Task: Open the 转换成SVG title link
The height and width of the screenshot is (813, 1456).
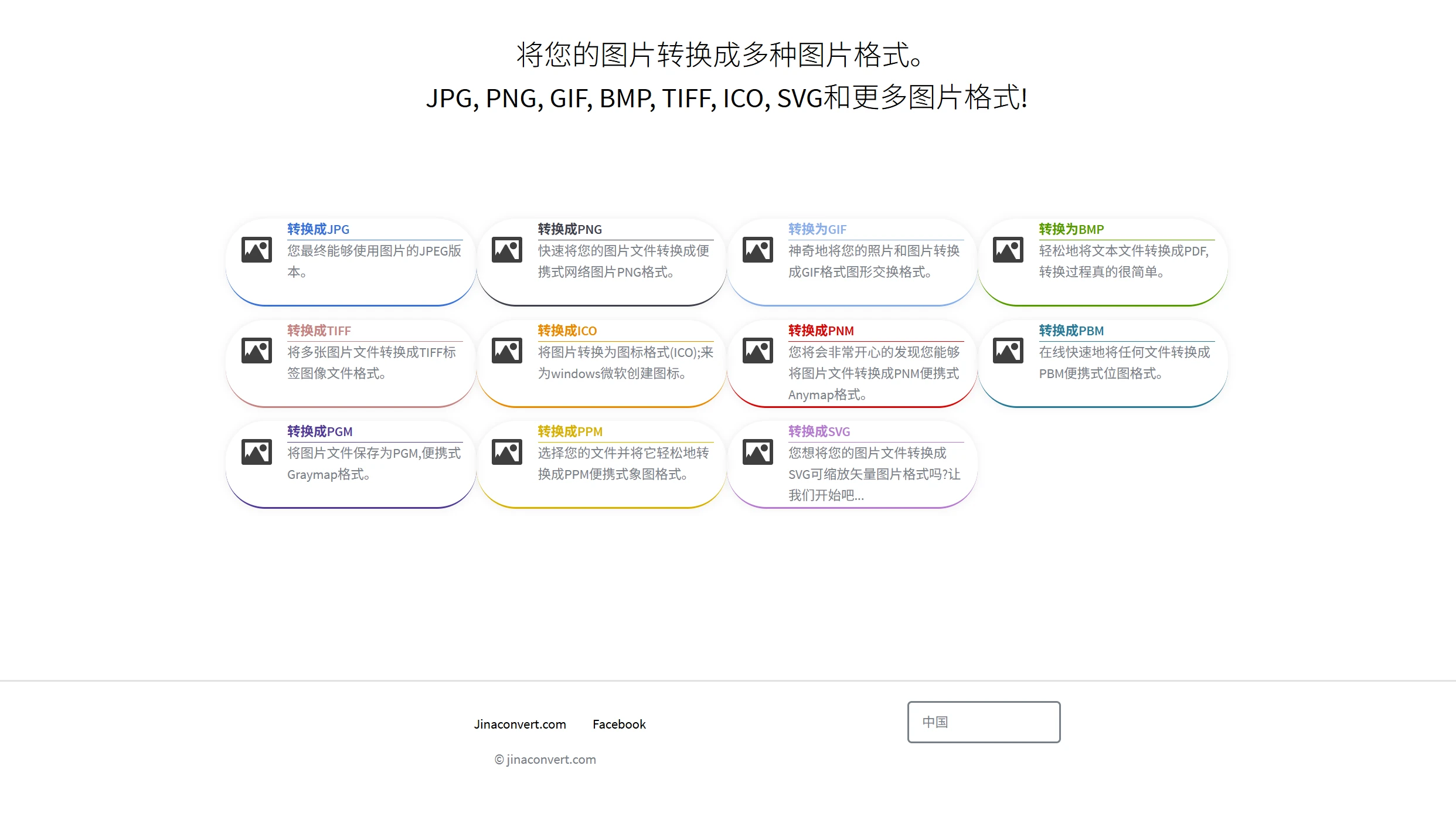Action: [819, 431]
